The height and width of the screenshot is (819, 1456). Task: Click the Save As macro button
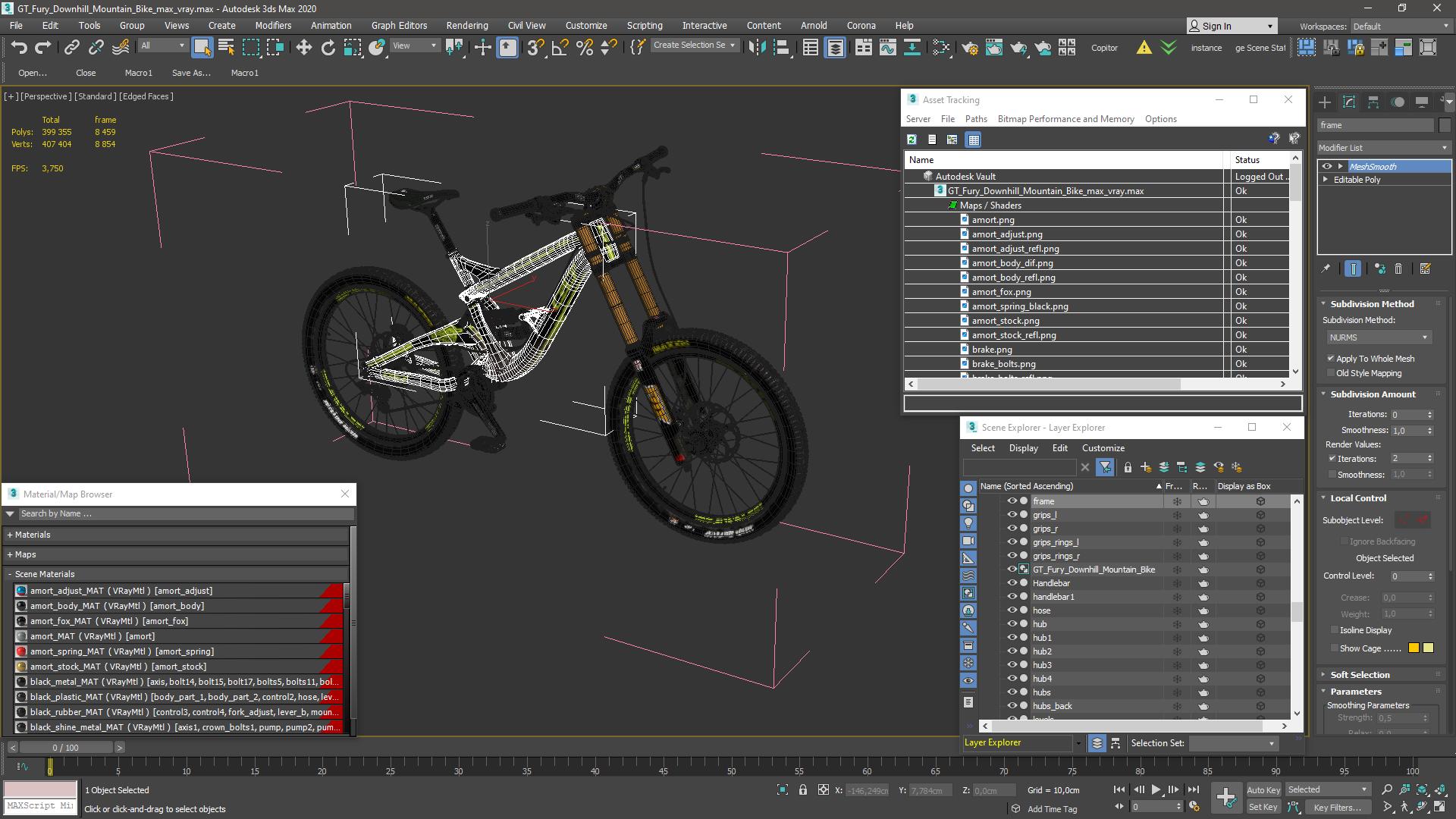(191, 73)
